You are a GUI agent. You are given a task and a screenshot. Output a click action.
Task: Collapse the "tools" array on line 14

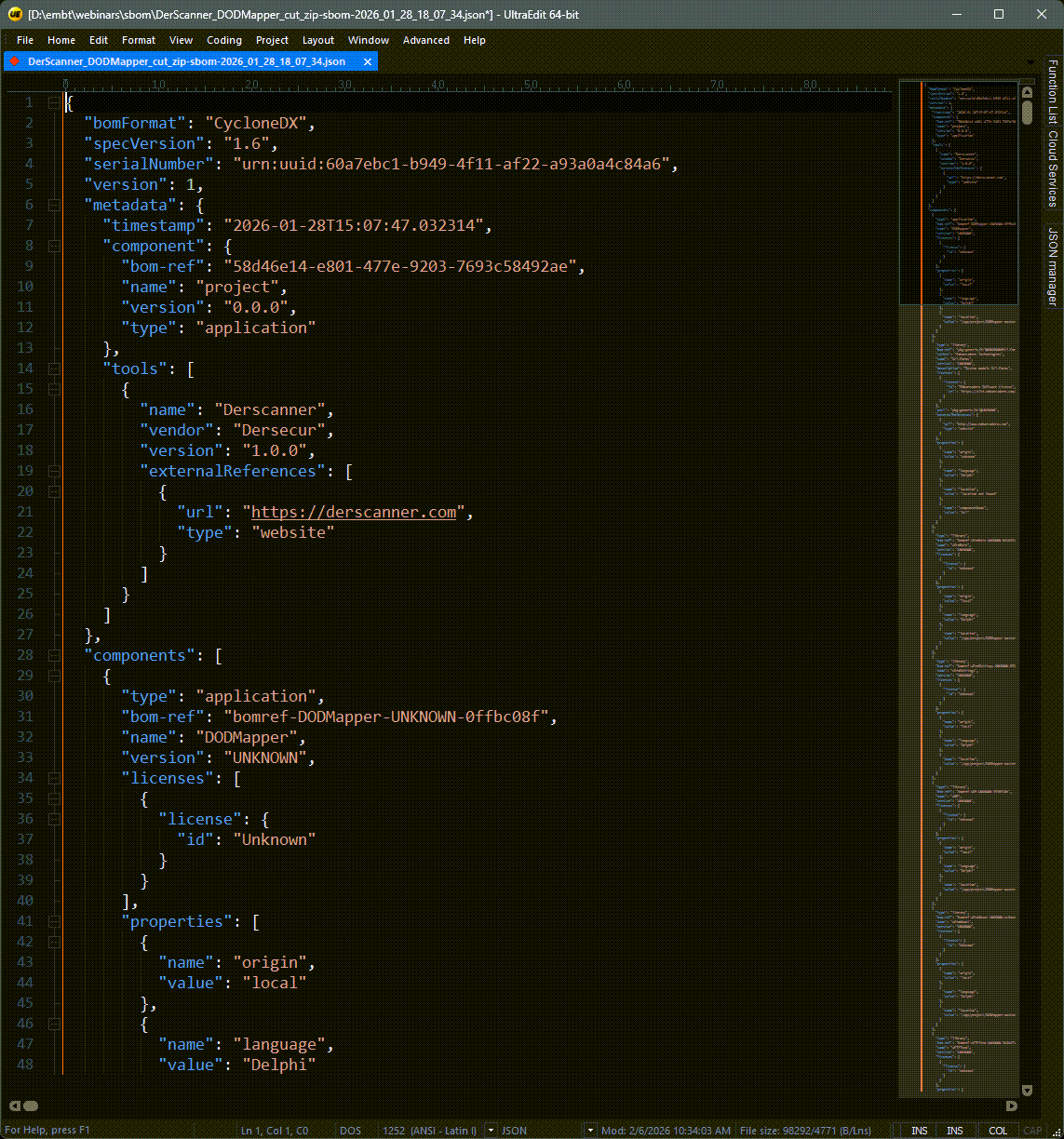tap(54, 368)
